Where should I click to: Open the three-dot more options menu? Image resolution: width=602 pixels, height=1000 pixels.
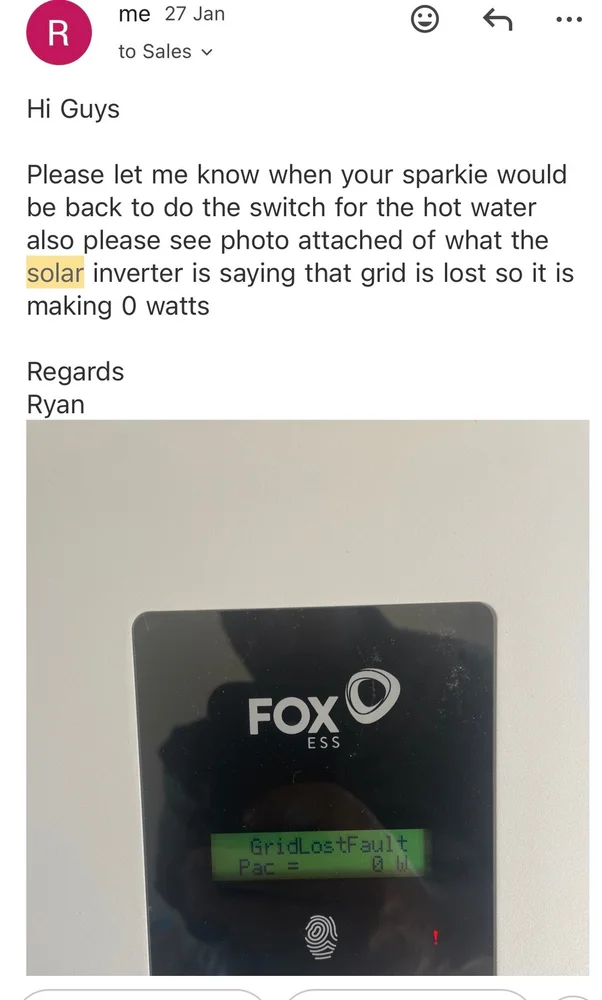[569, 20]
